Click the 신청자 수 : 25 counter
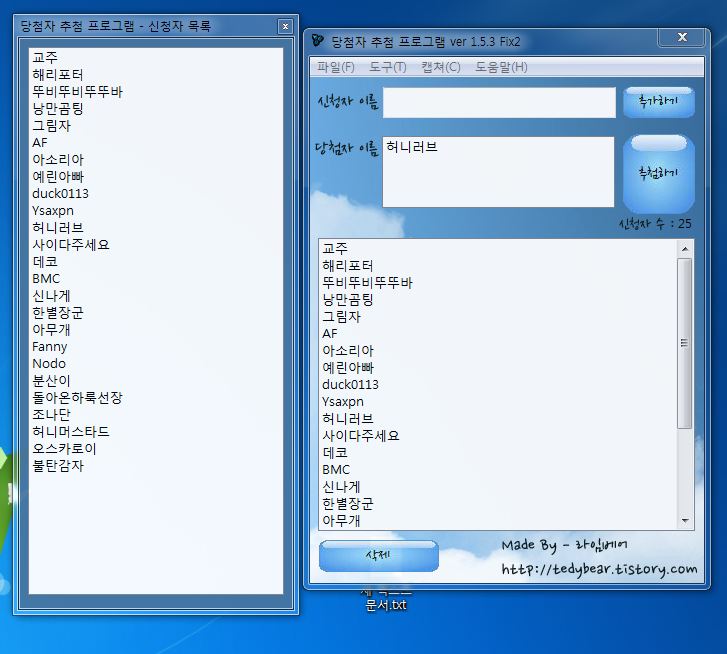Screen dimensions: 727x654 coord(655,224)
